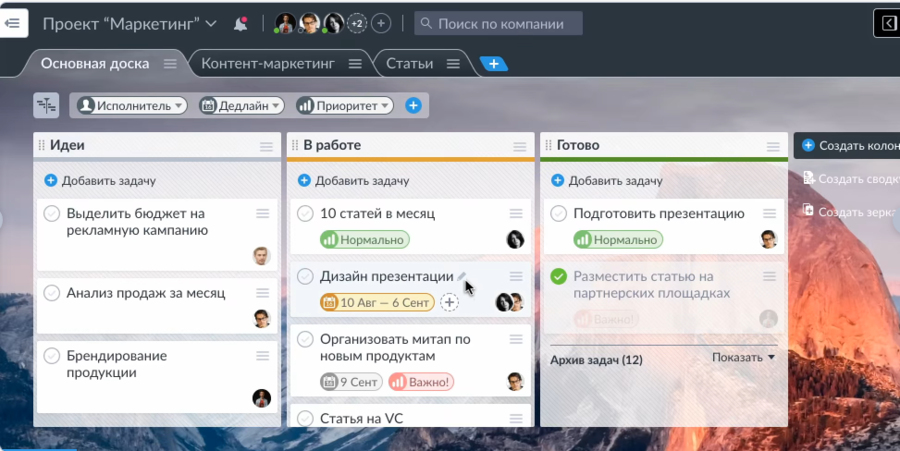
Task: Click Нормально priority on Подготовить презентацию
Action: tap(618, 240)
